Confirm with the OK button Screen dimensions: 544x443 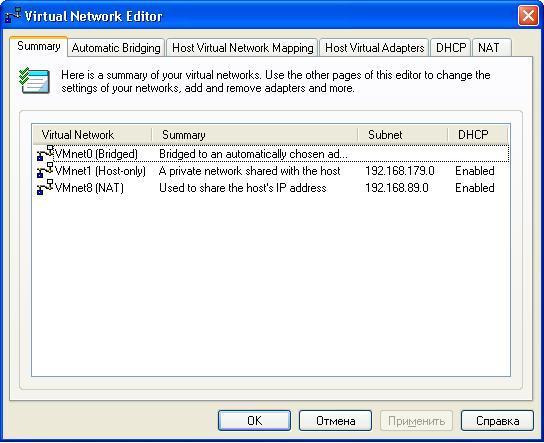pyautogui.click(x=254, y=421)
